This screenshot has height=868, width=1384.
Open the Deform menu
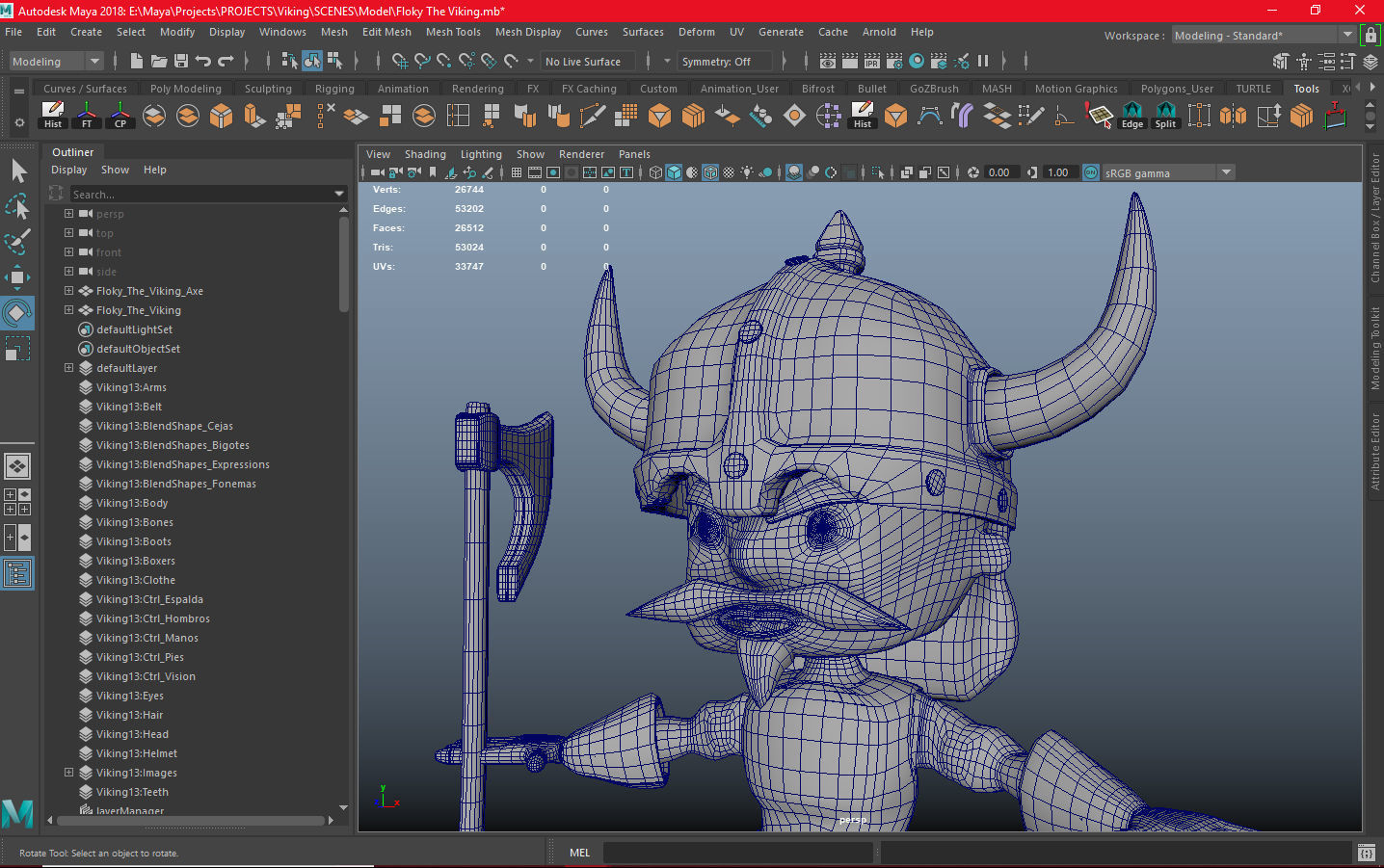coord(696,32)
